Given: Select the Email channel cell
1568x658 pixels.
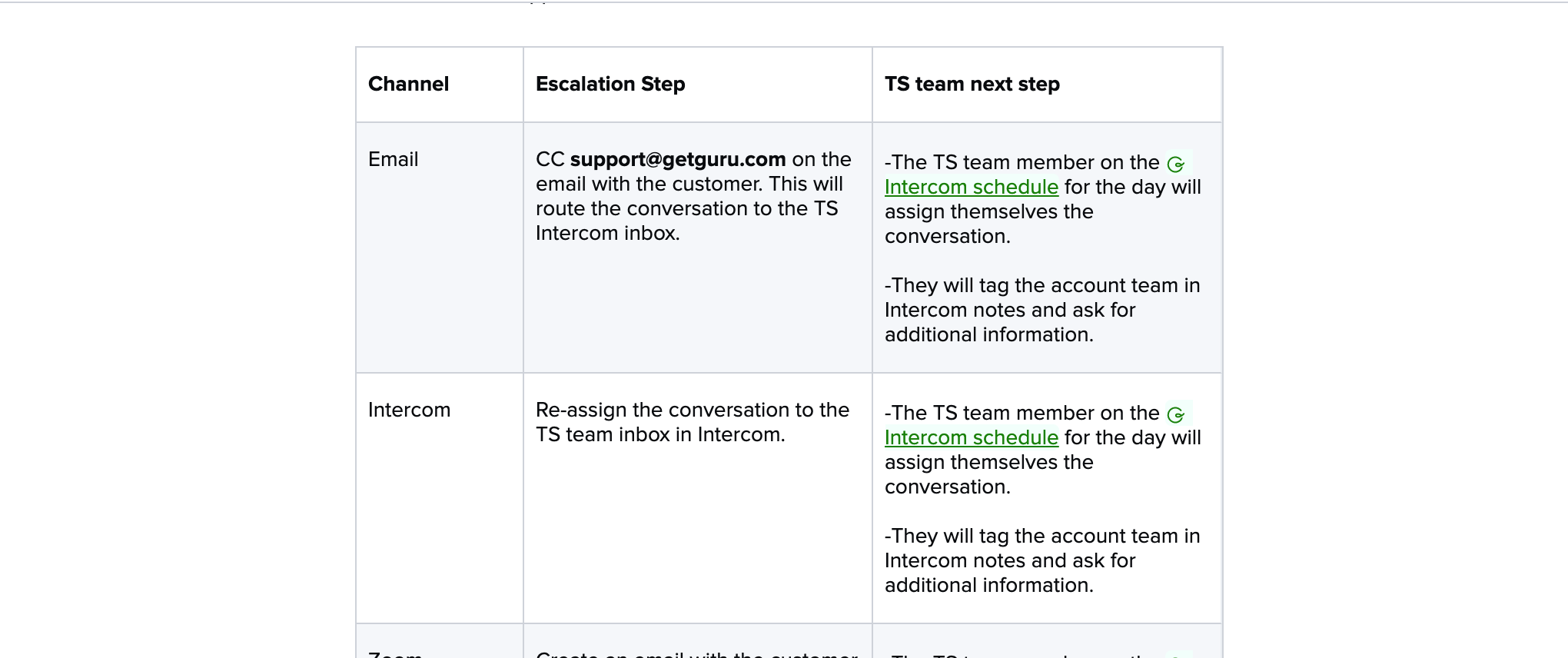Looking at the screenshot, I should coord(440,248).
